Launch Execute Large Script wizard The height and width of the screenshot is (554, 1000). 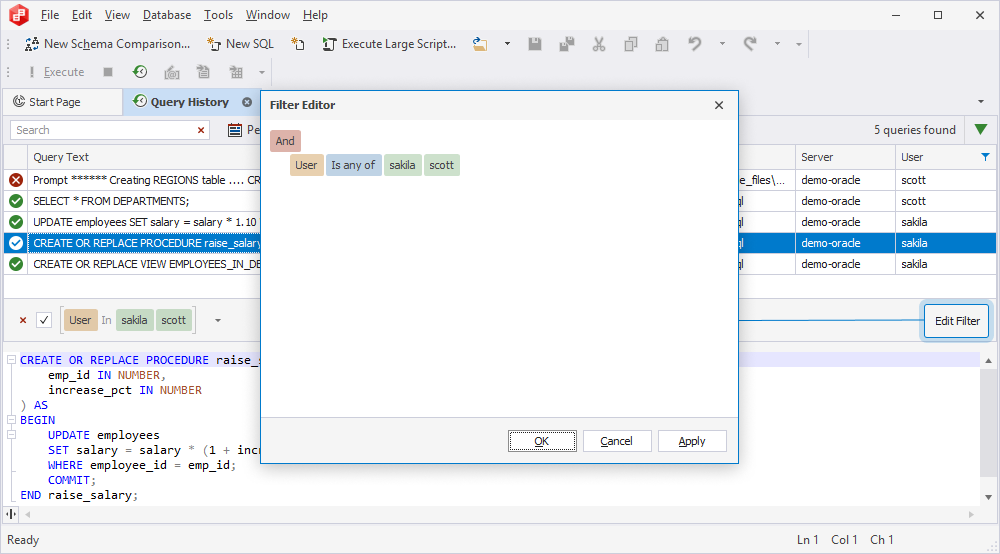(x=389, y=44)
